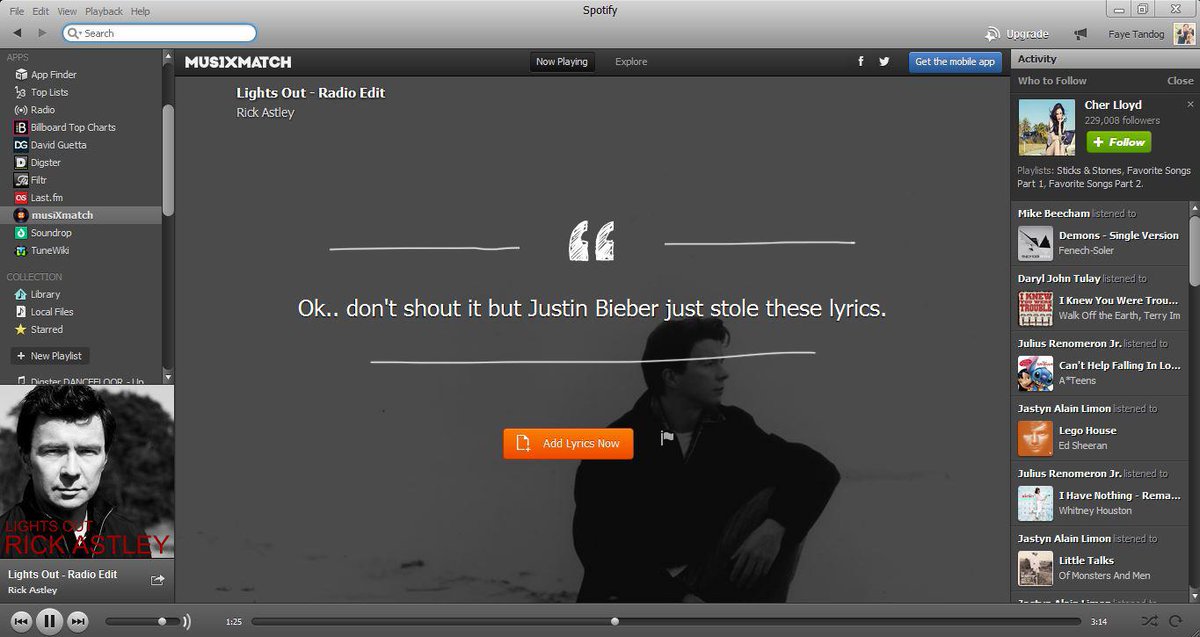Click Add Lyrics Now button
1200x637 pixels.
click(x=568, y=443)
